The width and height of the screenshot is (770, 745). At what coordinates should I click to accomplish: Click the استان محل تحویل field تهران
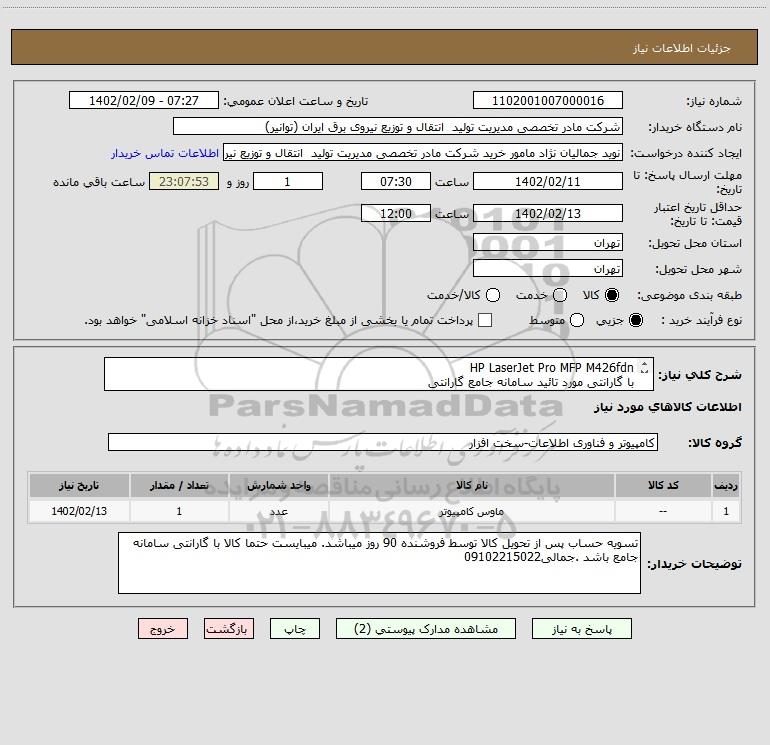pos(548,243)
